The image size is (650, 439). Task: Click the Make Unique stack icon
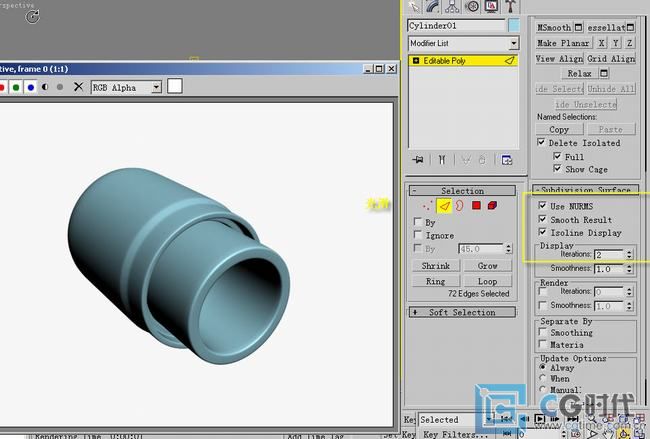466,160
